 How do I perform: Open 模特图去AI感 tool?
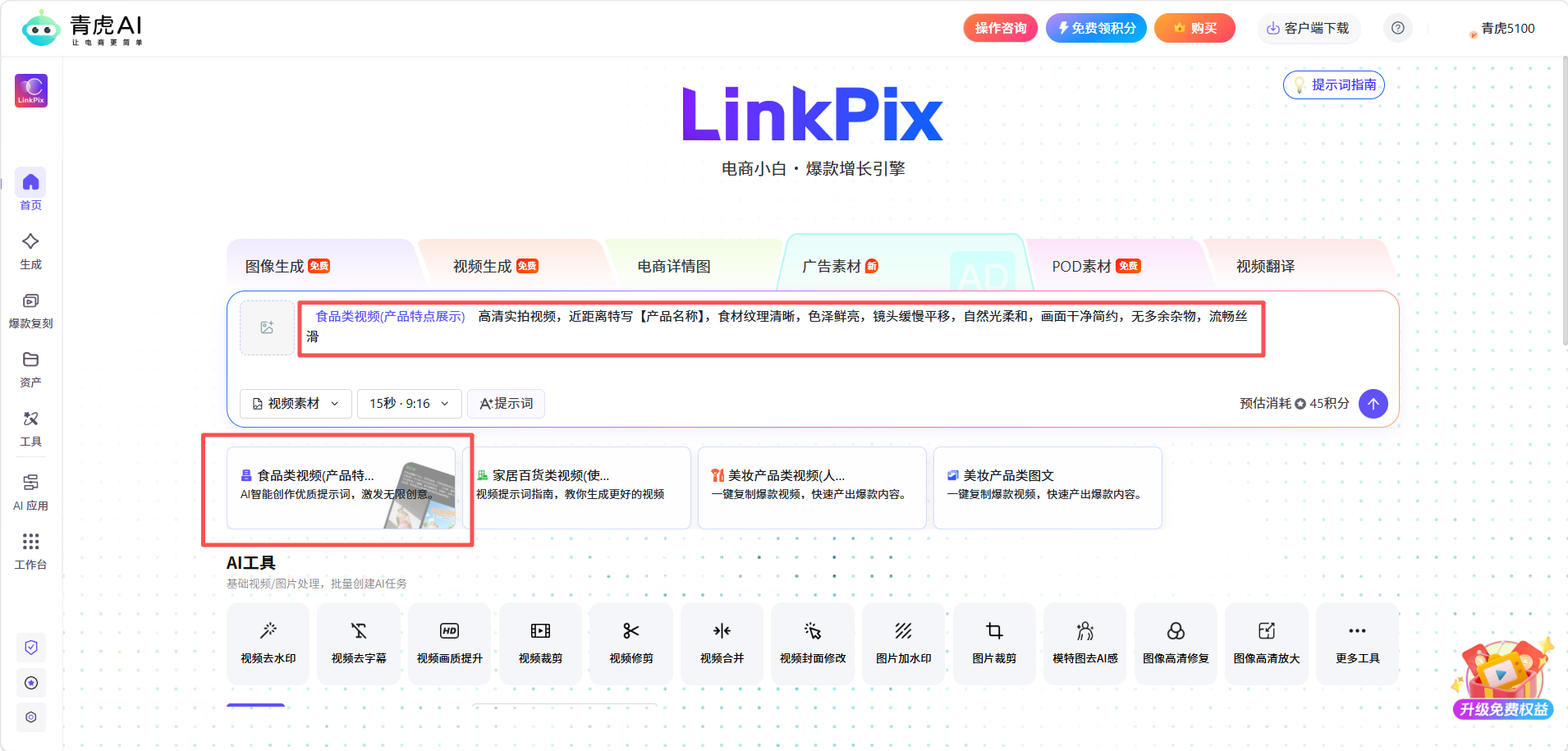pos(1085,643)
